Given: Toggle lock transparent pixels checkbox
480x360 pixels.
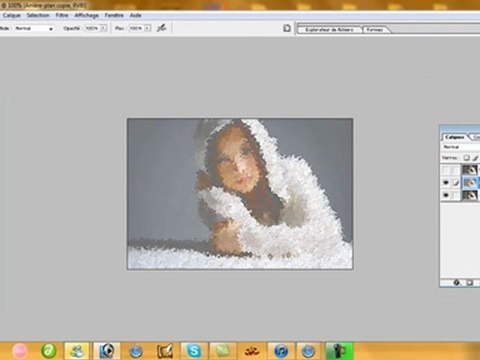Looking at the screenshot, I should click(466, 158).
